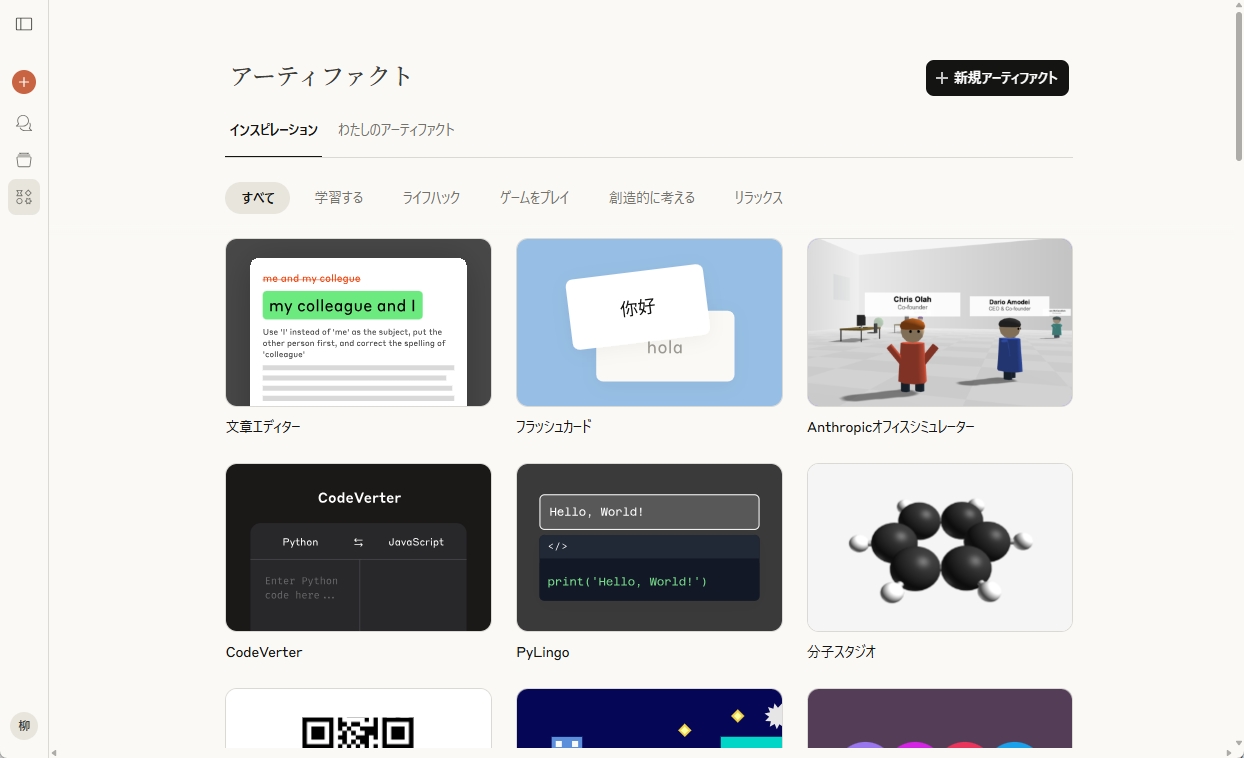Viewport: 1244px width, 758px height.
Task: Open the projects icon in the sidebar
Action: 24,160
